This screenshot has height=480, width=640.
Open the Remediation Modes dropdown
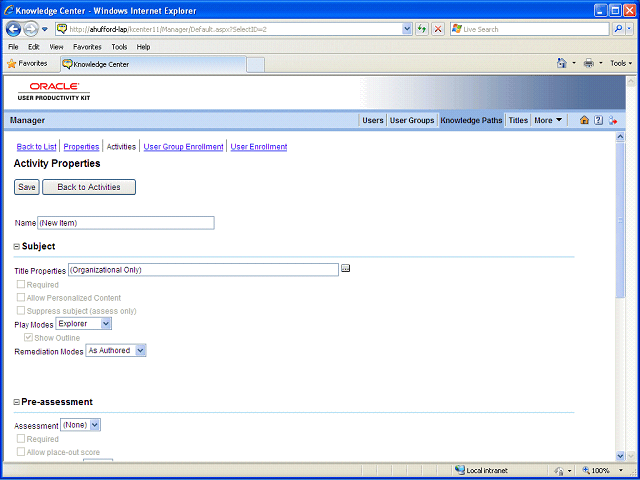coord(116,351)
